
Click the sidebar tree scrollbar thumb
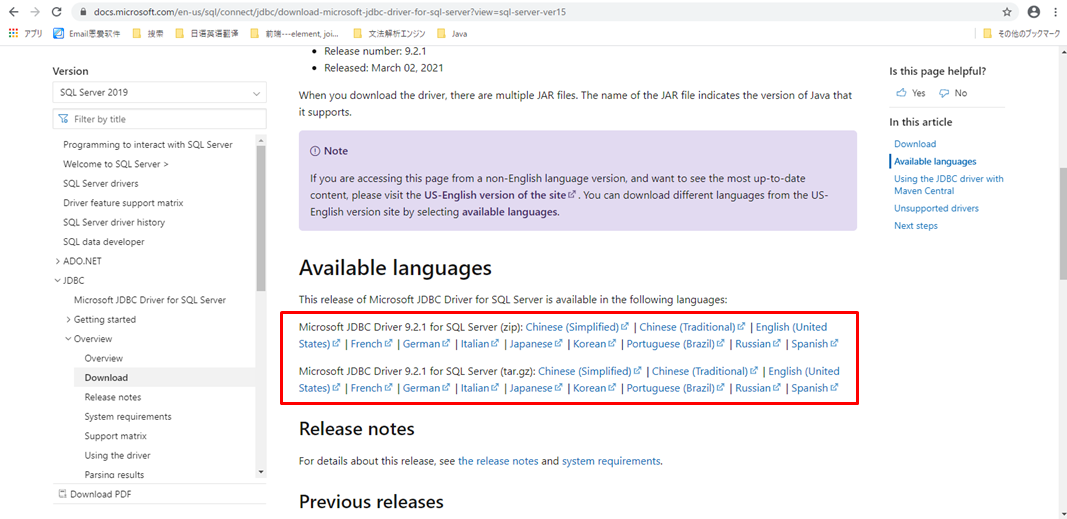tap(261, 218)
